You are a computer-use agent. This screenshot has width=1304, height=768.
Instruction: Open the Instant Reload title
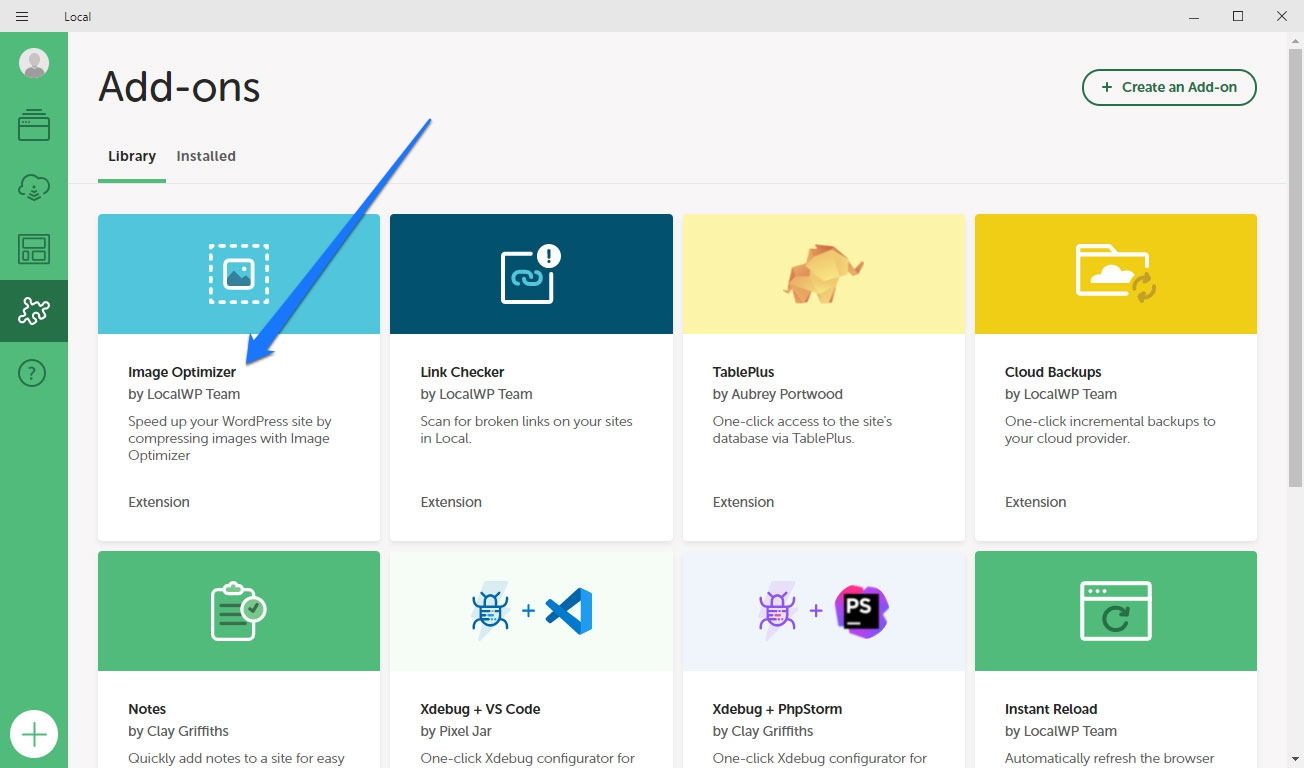click(x=1051, y=709)
